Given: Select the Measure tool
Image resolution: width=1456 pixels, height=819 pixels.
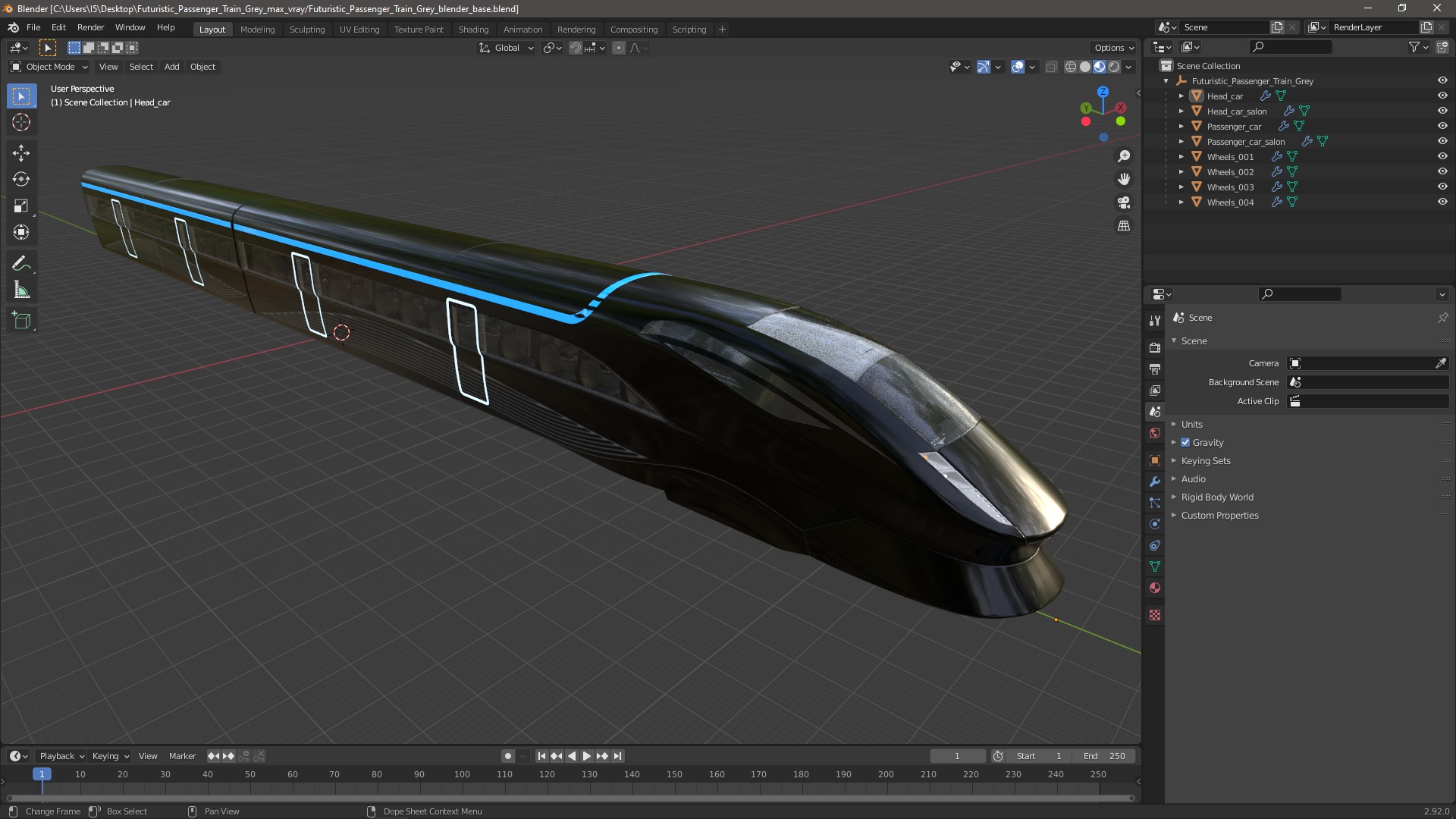Looking at the screenshot, I should tap(21, 290).
